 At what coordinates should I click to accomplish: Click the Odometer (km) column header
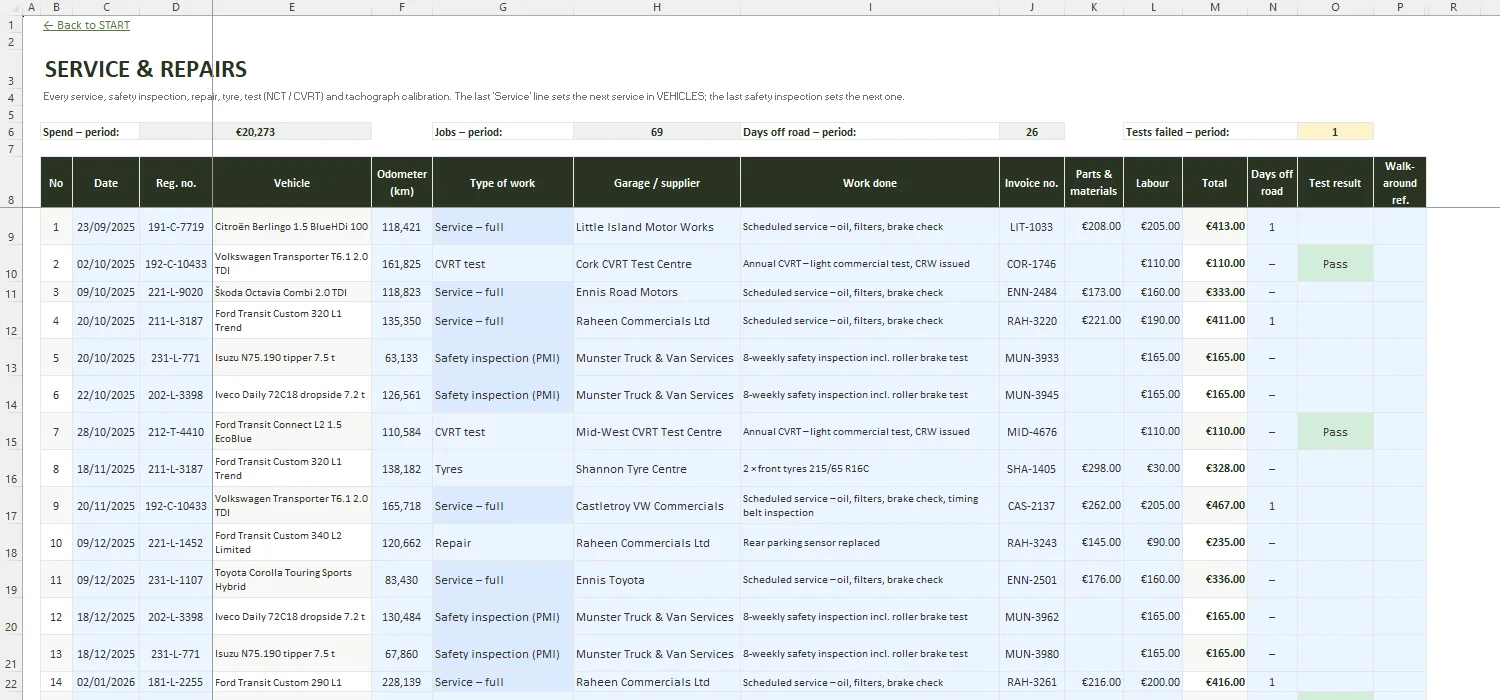[402, 182]
